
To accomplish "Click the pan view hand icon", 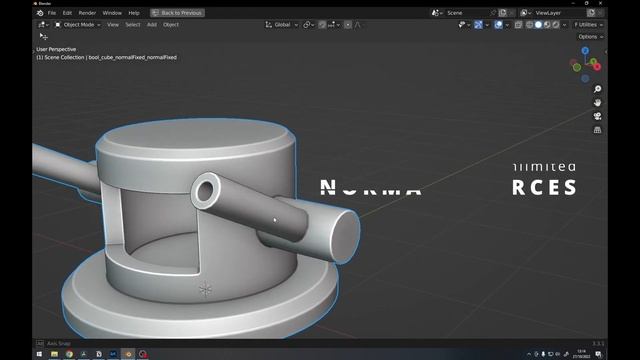I will [598, 102].
